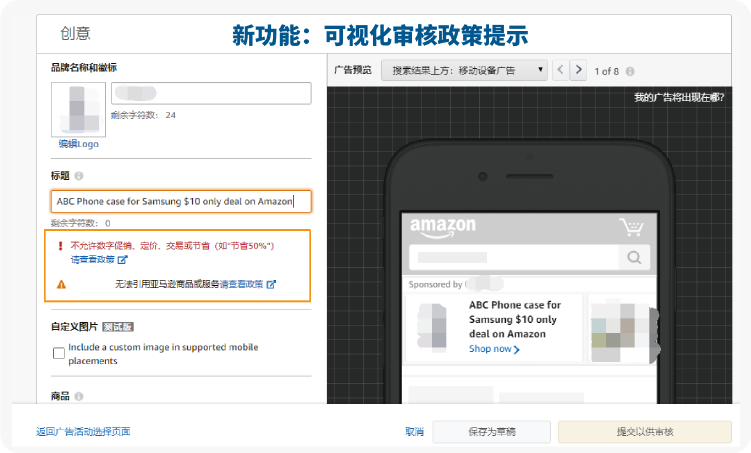The image size is (751, 453).
Task: Open the 搜索结果上方: 移动设备广告 dropdown
Action: click(x=464, y=70)
